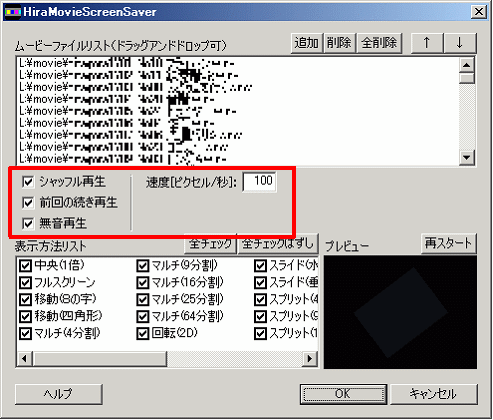Click the display list scroll-left arrow
This screenshot has height=420, width=493.
[x=24, y=359]
